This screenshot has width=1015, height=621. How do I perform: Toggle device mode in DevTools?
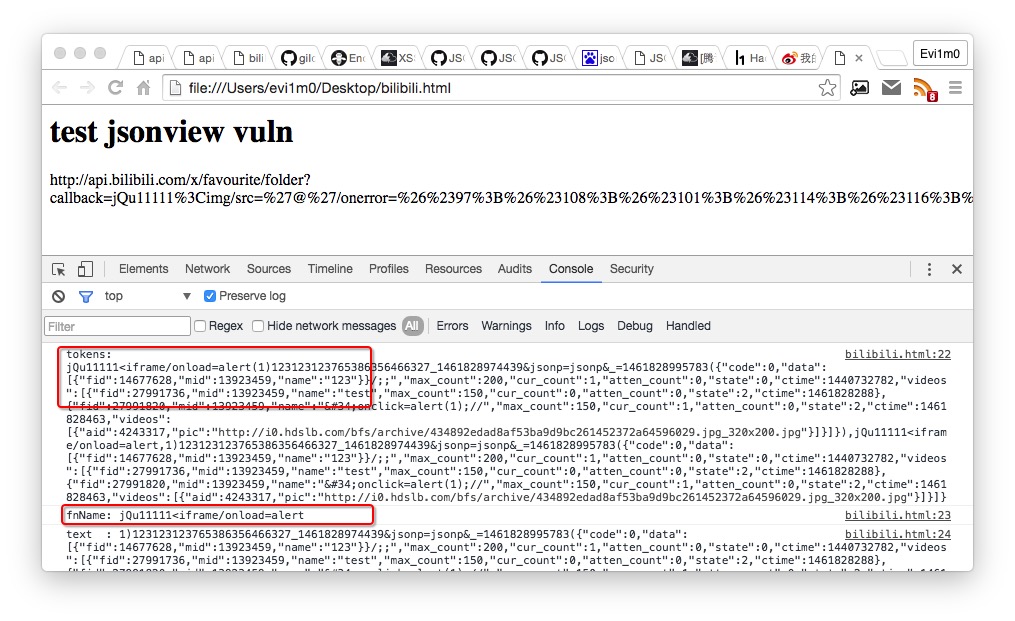pos(85,269)
